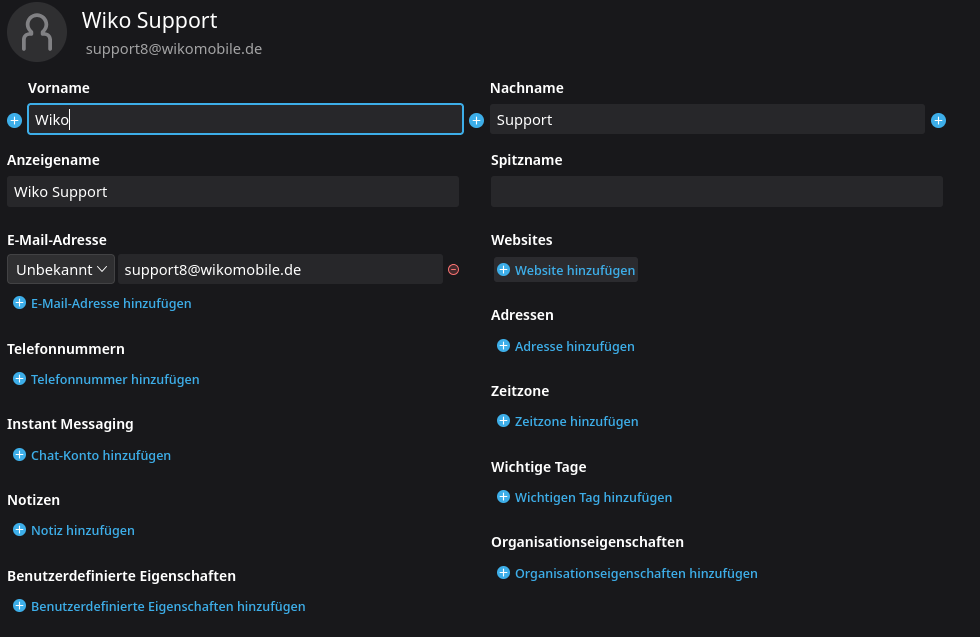Click plus icon left of Vorname field
The height and width of the screenshot is (637, 980).
click(14, 120)
